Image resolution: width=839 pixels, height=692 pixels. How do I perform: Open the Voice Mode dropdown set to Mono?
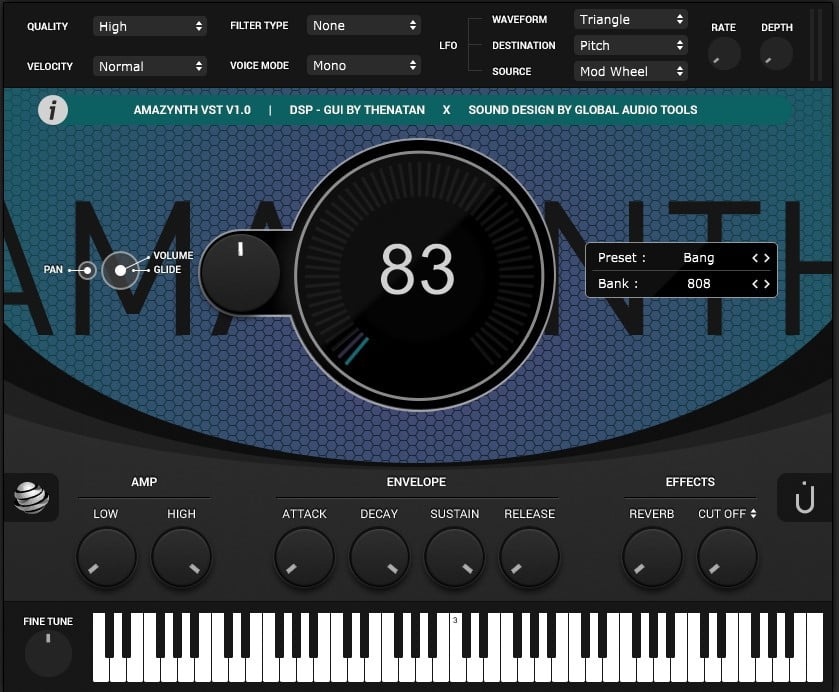(x=363, y=65)
